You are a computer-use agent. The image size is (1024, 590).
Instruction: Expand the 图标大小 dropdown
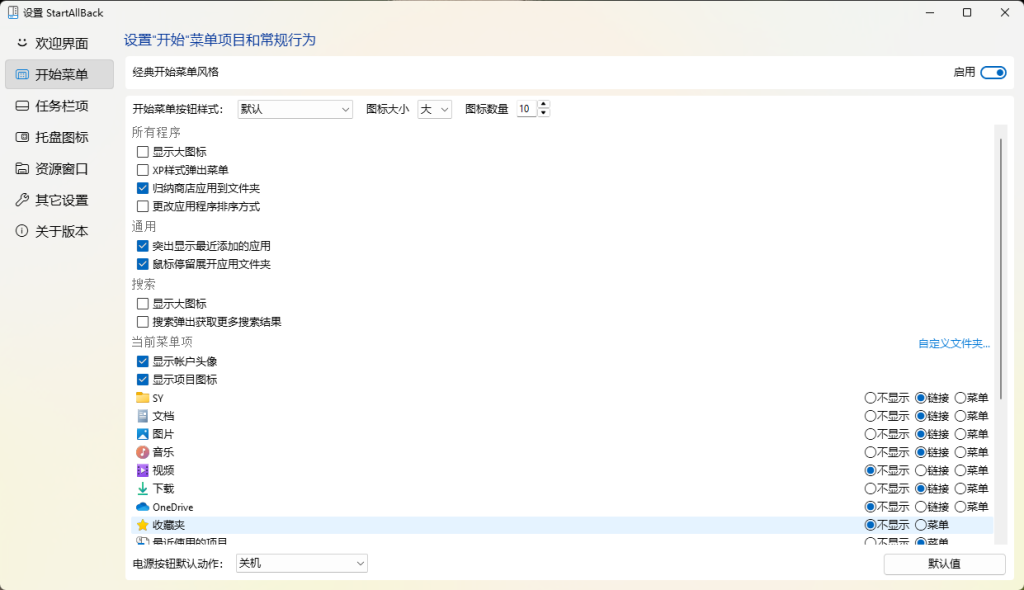pyautogui.click(x=435, y=109)
